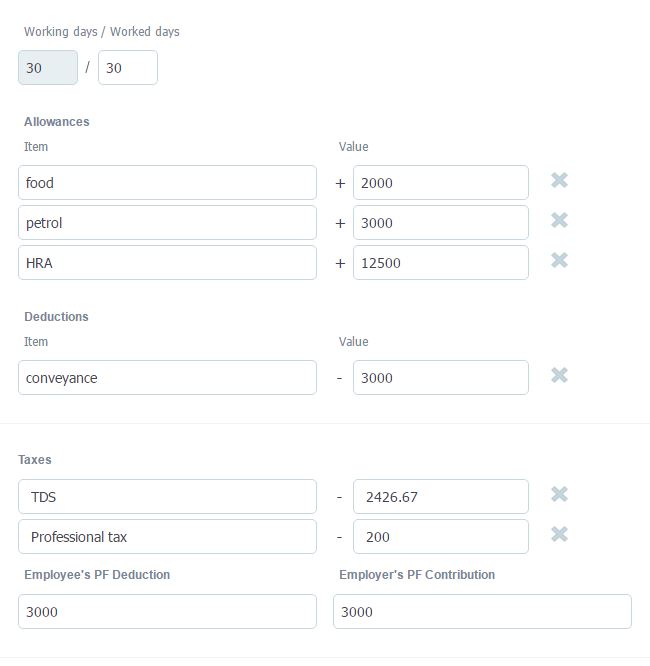Click the petrol item name field
Screen dimensions: 650x666
point(167,223)
